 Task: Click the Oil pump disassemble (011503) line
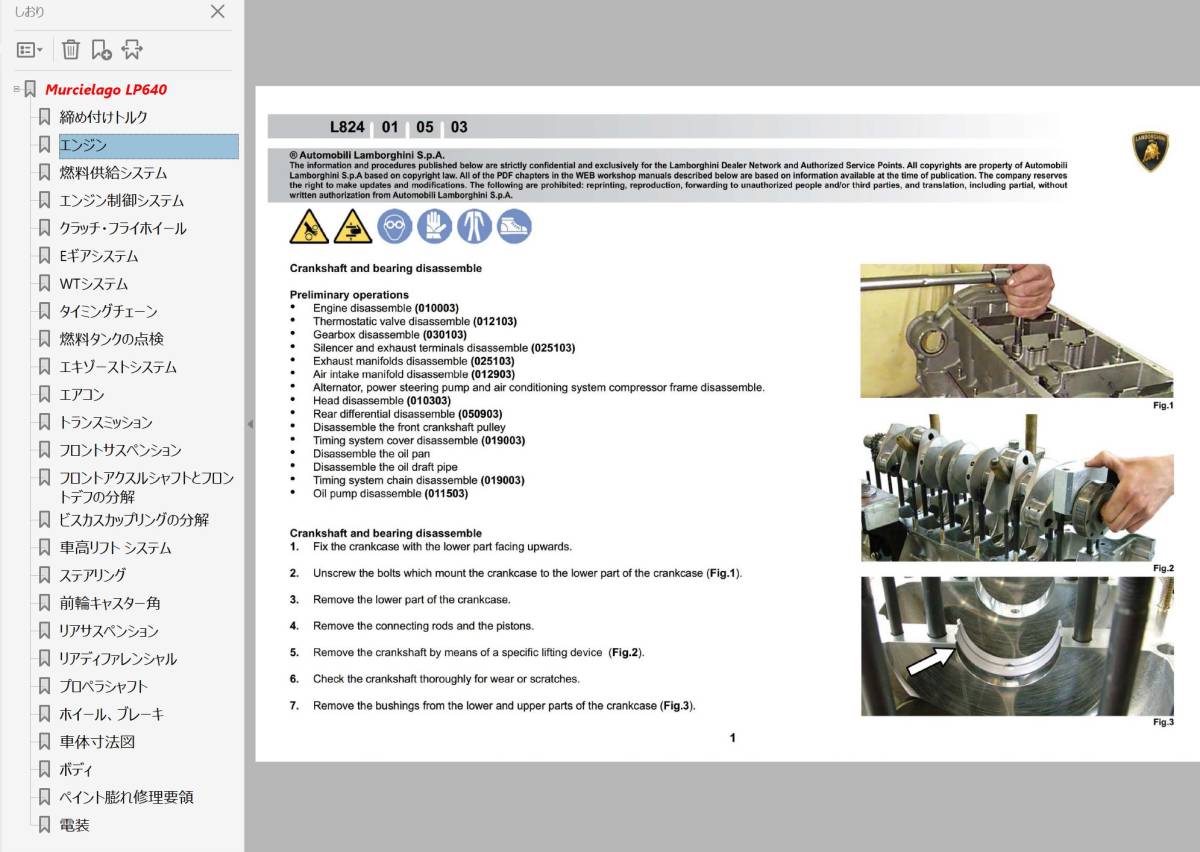point(390,493)
